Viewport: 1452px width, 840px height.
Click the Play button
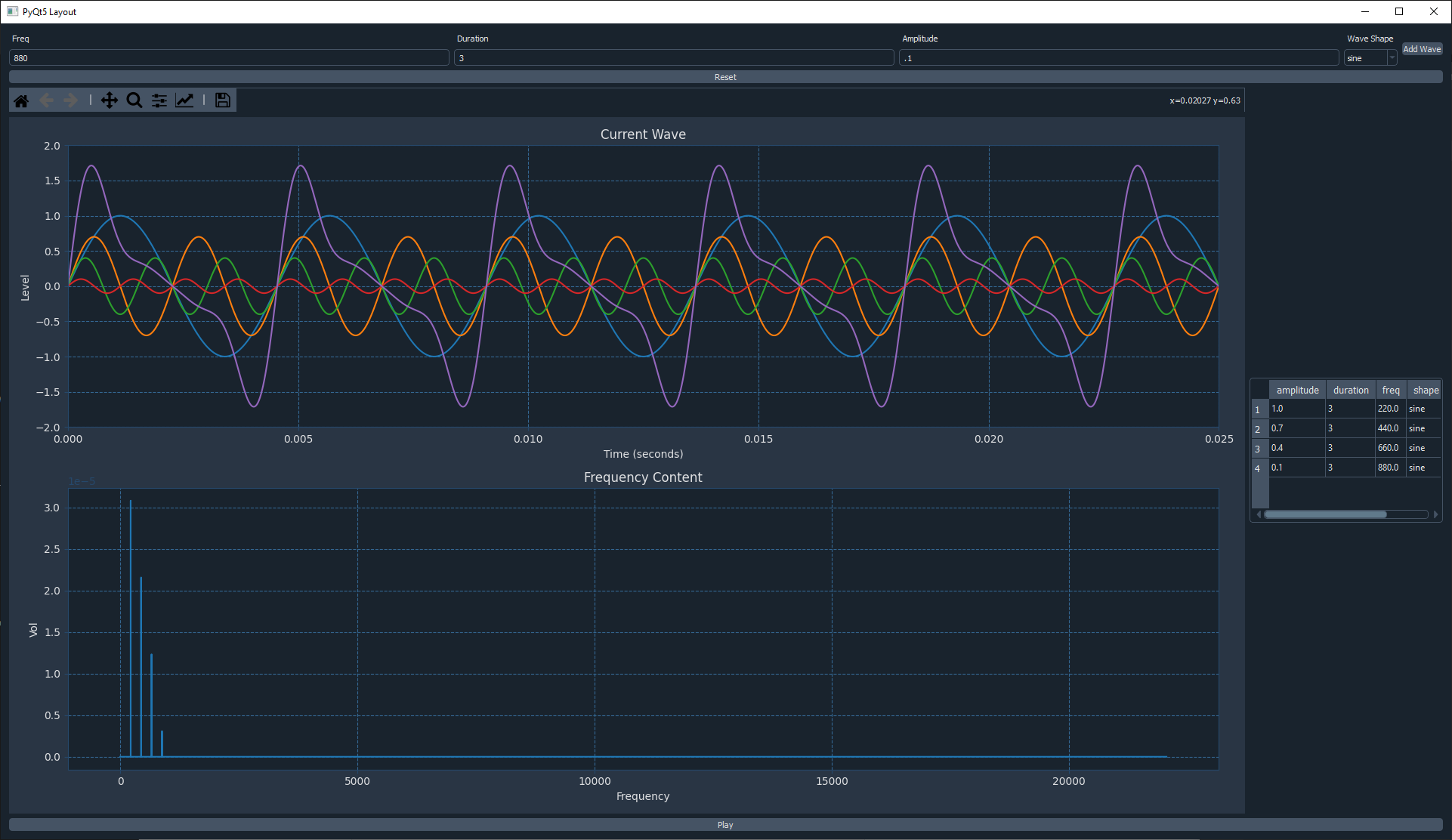point(725,825)
